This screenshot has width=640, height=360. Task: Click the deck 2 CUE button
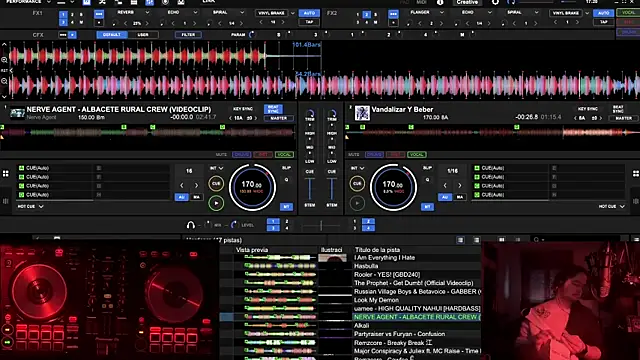pos(357,184)
